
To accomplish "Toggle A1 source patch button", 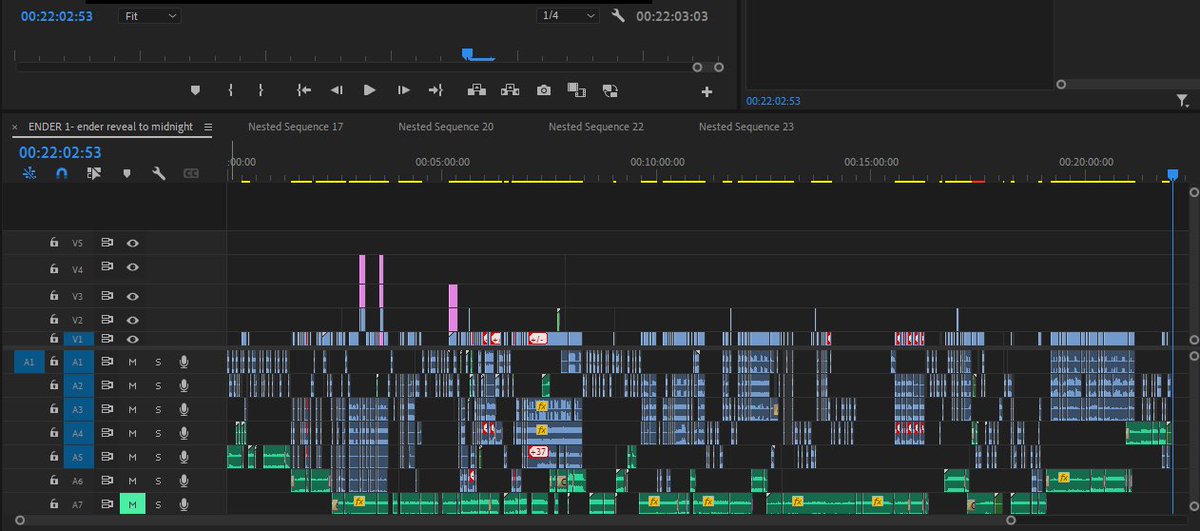I will click(29, 361).
